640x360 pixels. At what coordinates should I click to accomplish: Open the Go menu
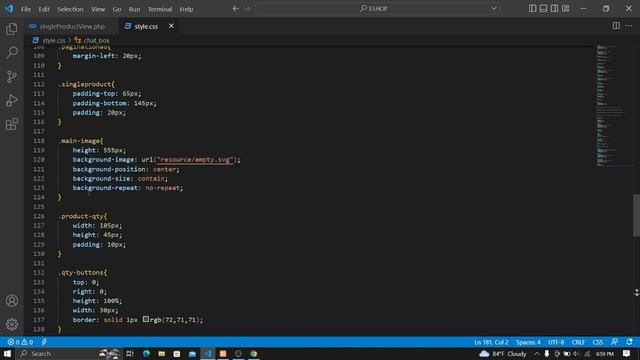(117, 9)
